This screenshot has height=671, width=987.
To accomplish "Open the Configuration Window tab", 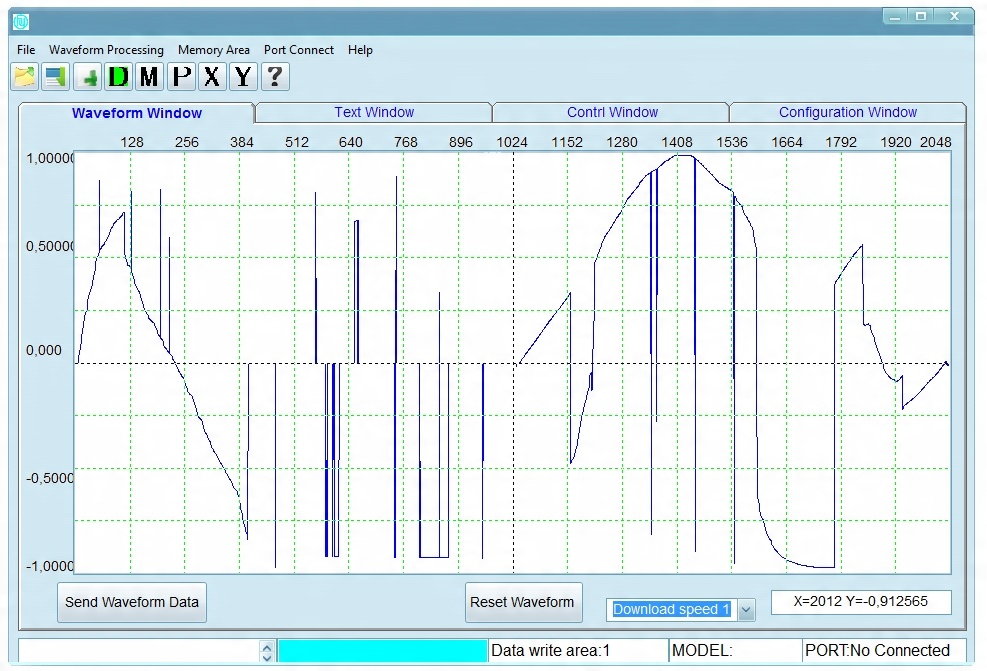I will (847, 113).
